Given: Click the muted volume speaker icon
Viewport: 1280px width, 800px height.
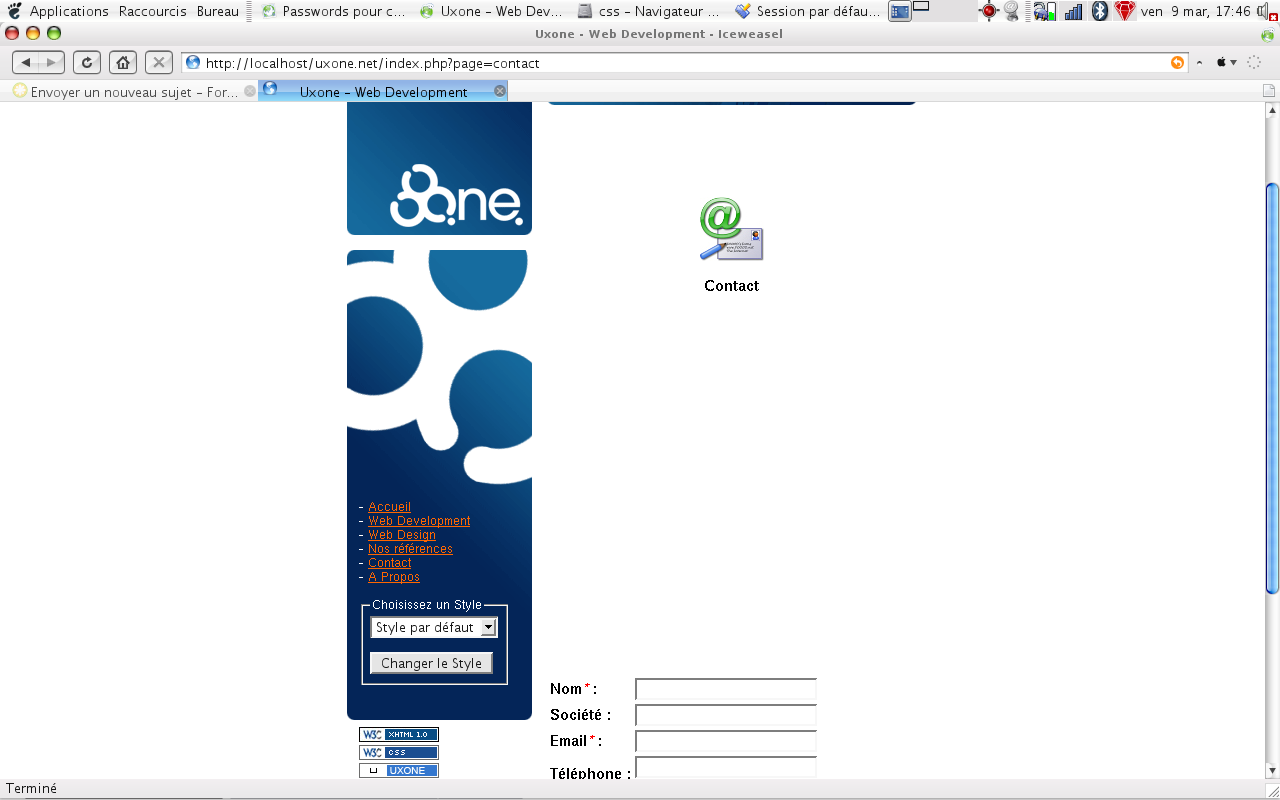Looking at the screenshot, I should point(1267,11).
